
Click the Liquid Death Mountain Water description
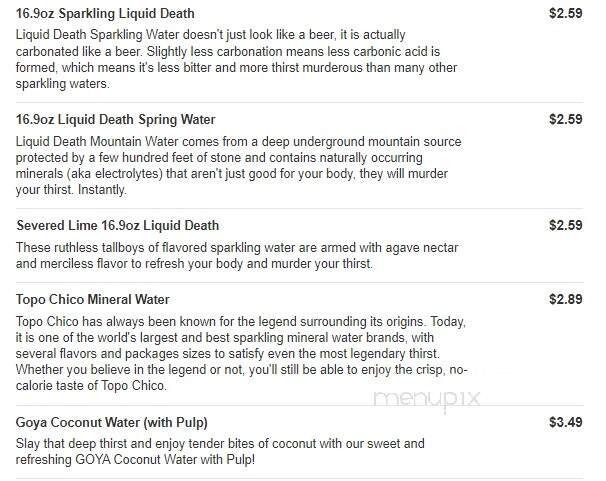239,166
